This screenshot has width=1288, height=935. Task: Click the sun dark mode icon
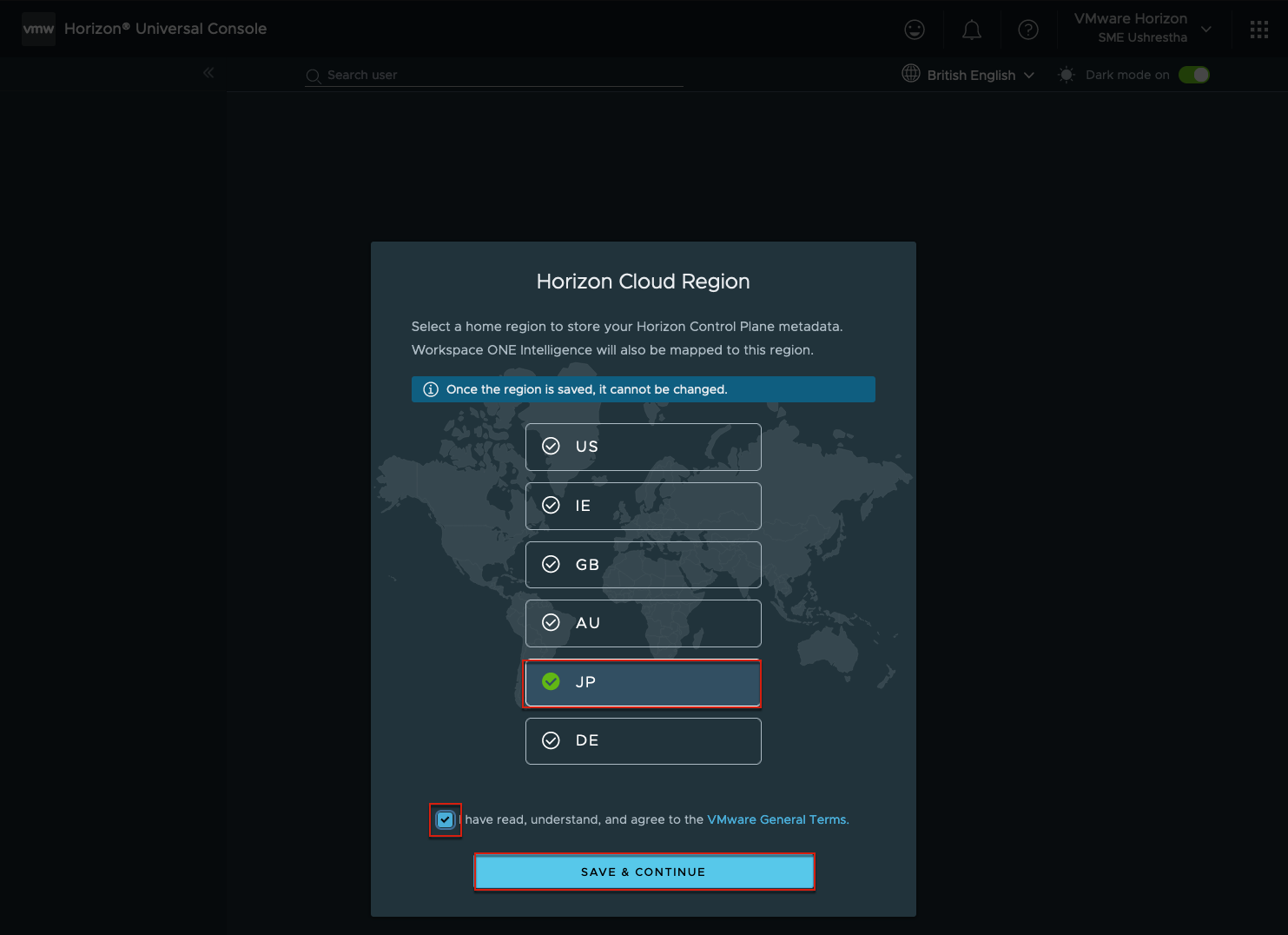(1067, 75)
